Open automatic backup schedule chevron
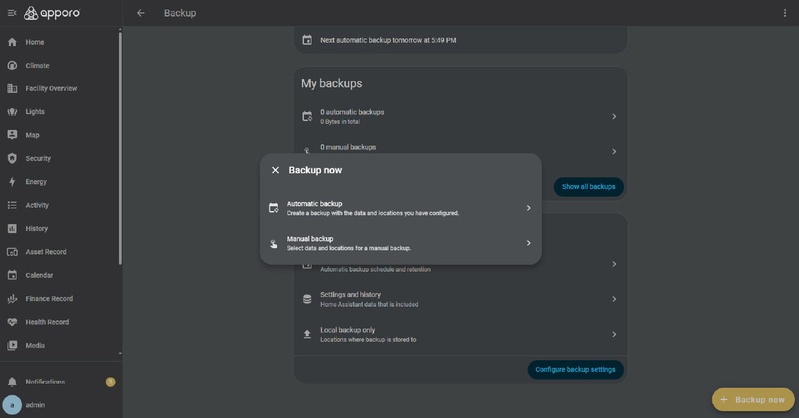 point(614,264)
